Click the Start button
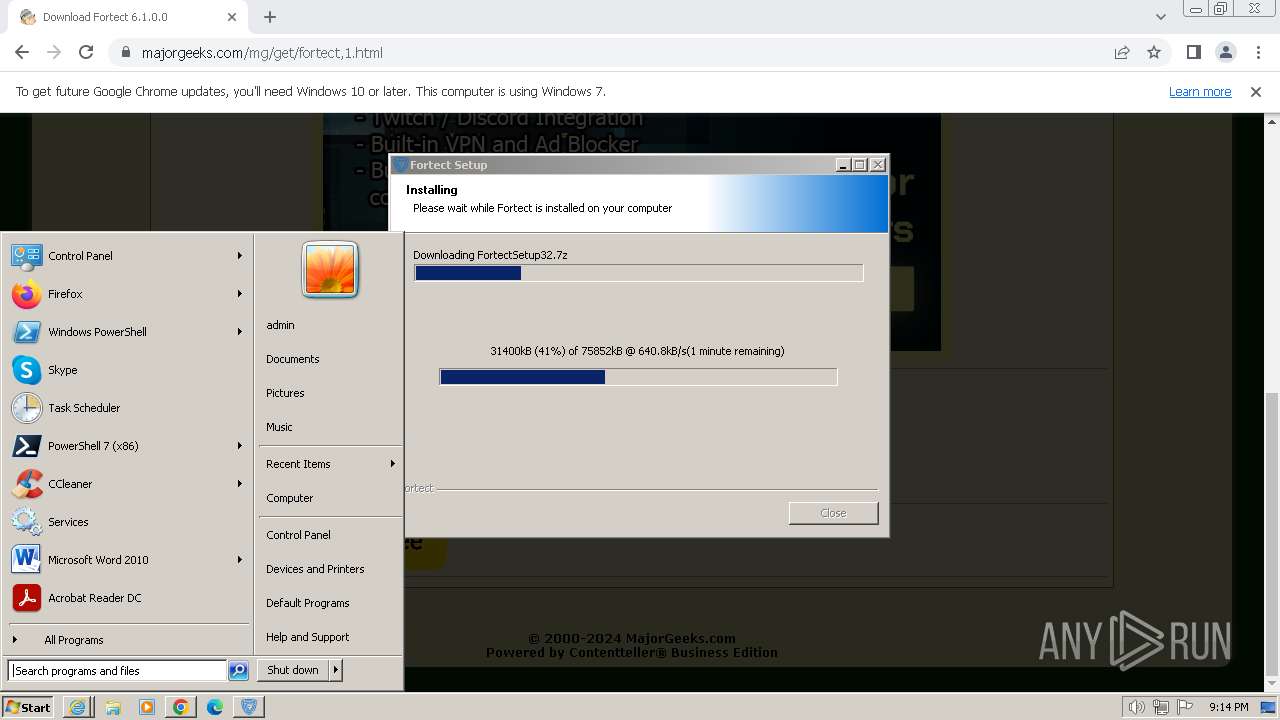Image resolution: width=1280 pixels, height=720 pixels. pyautogui.click(x=28, y=707)
